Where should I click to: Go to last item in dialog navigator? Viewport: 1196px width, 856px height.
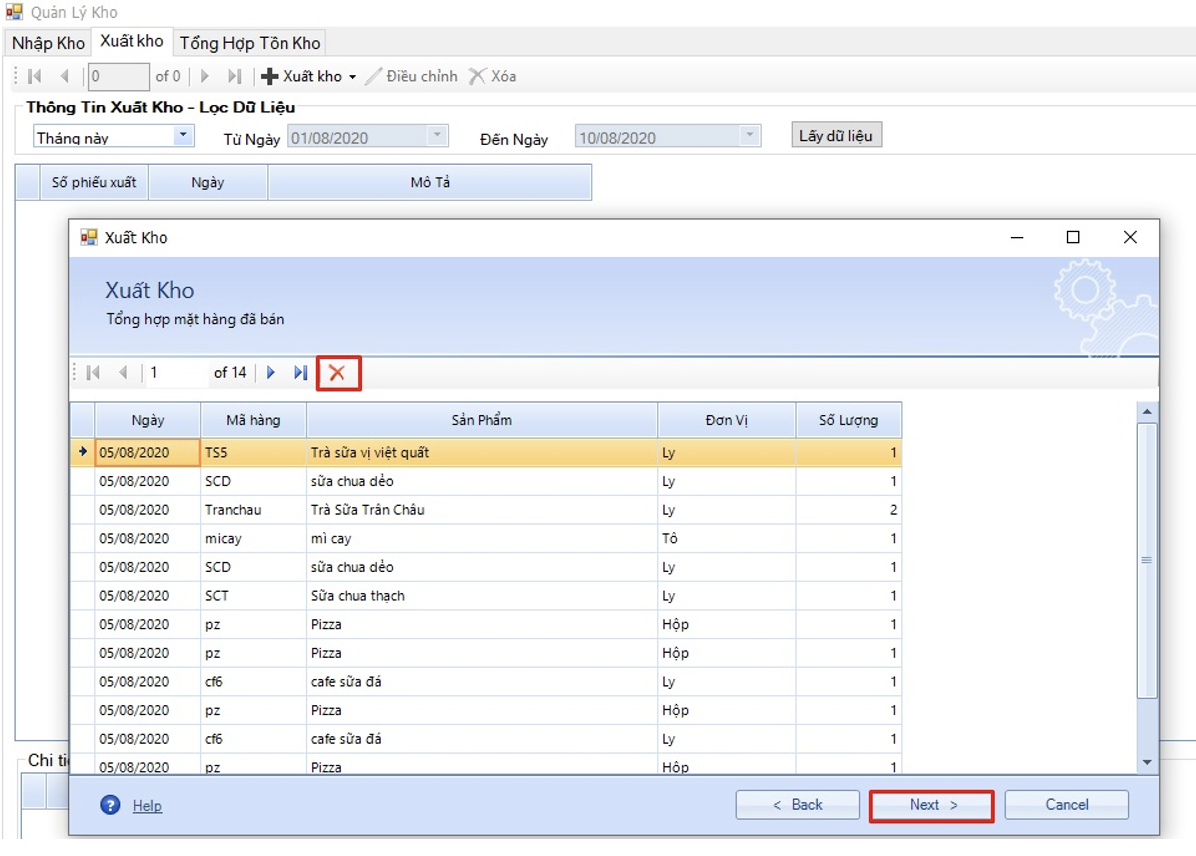click(301, 372)
